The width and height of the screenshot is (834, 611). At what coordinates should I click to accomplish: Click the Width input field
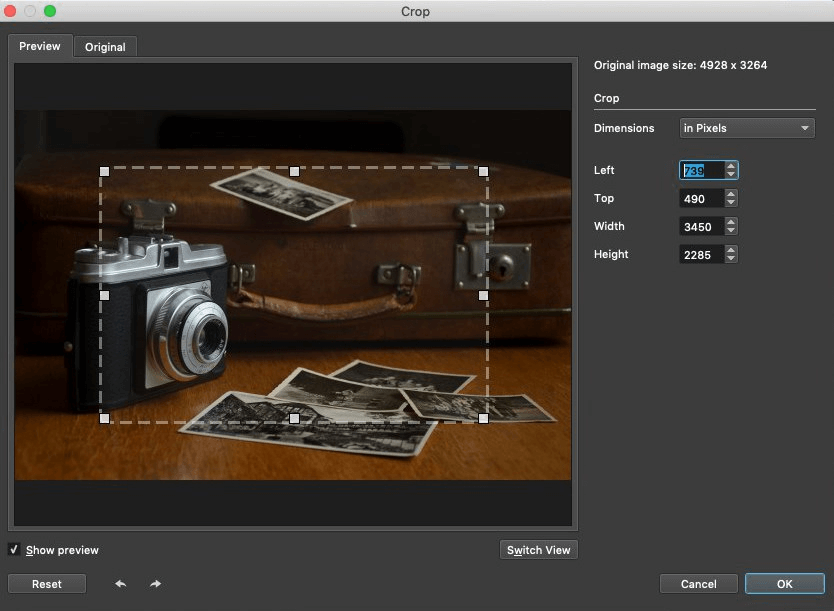700,227
